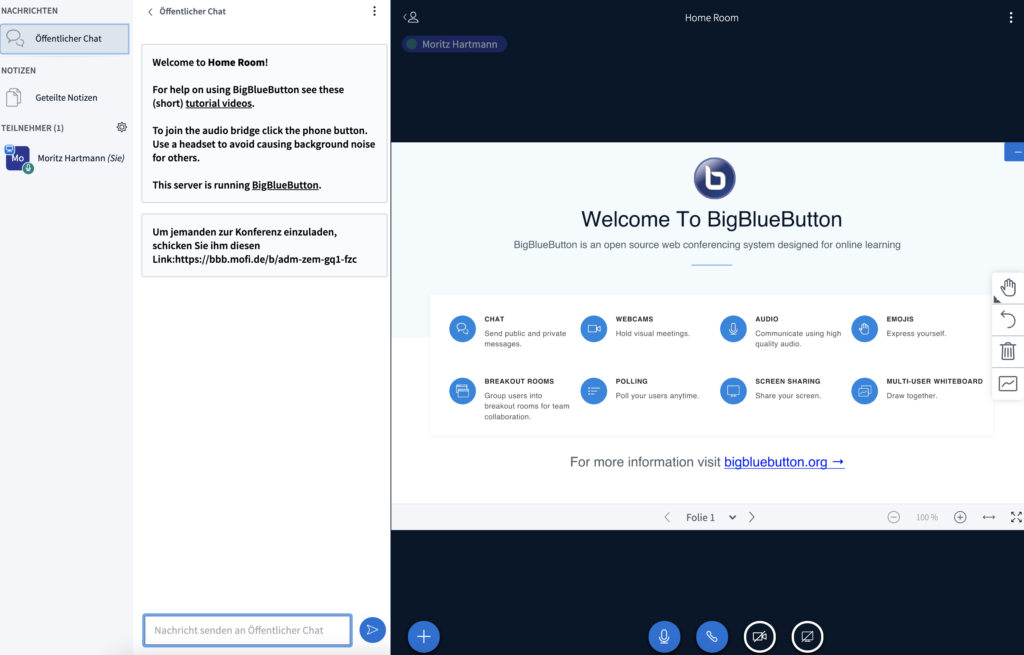Open Home Room options three-dot menu
This screenshot has height=655, width=1024.
[x=1010, y=18]
